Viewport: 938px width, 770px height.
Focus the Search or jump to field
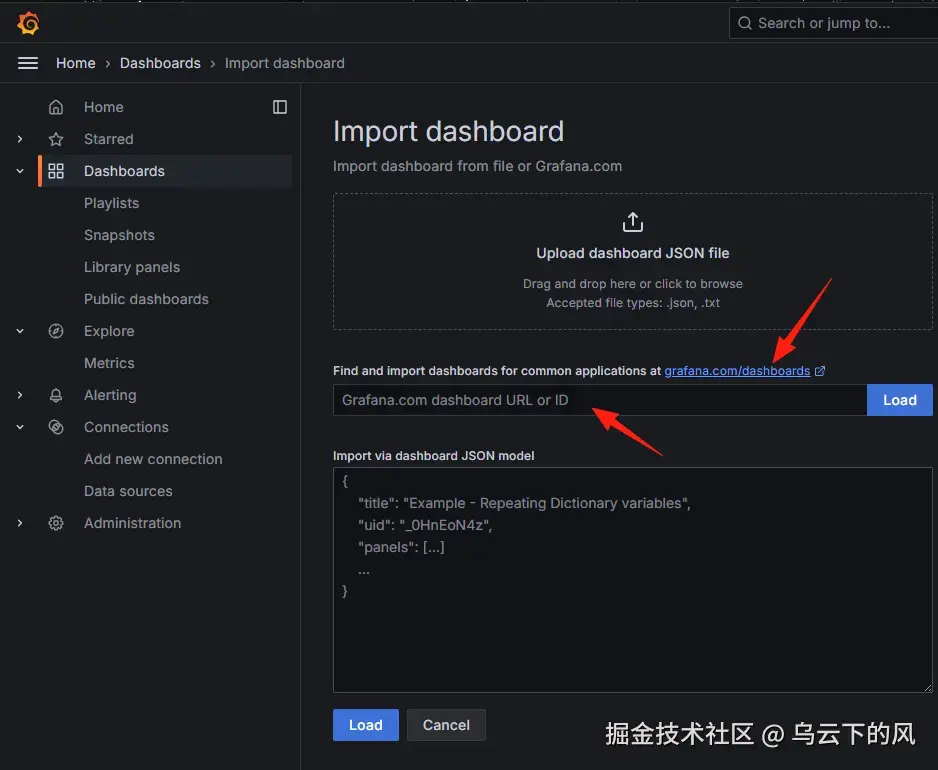tap(833, 23)
